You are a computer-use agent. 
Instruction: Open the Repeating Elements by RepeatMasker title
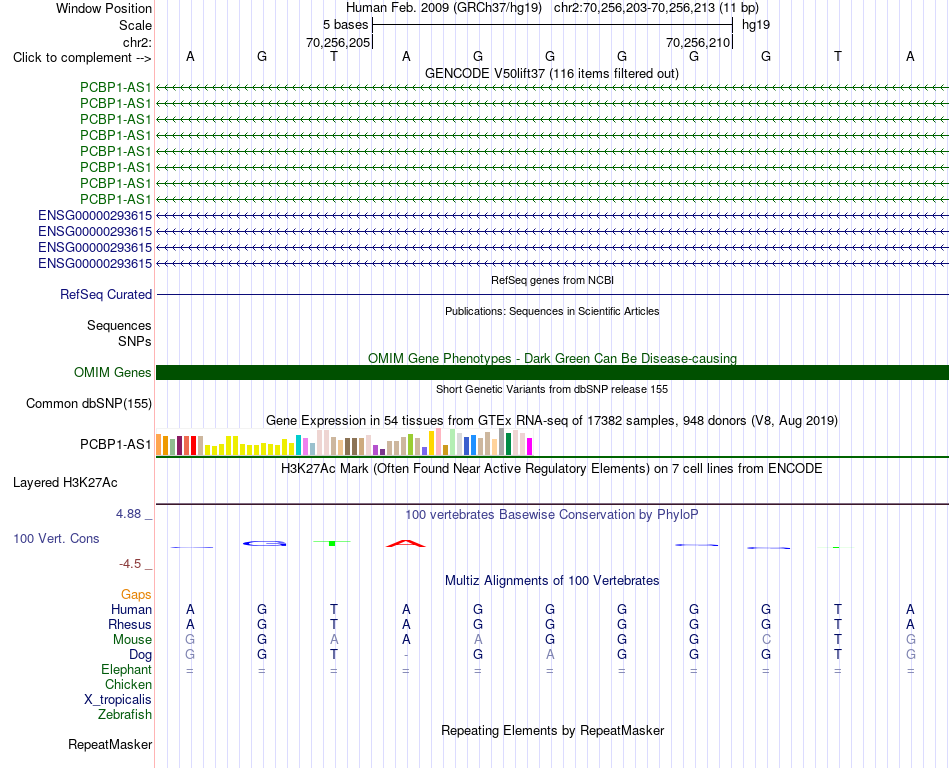(x=552, y=730)
